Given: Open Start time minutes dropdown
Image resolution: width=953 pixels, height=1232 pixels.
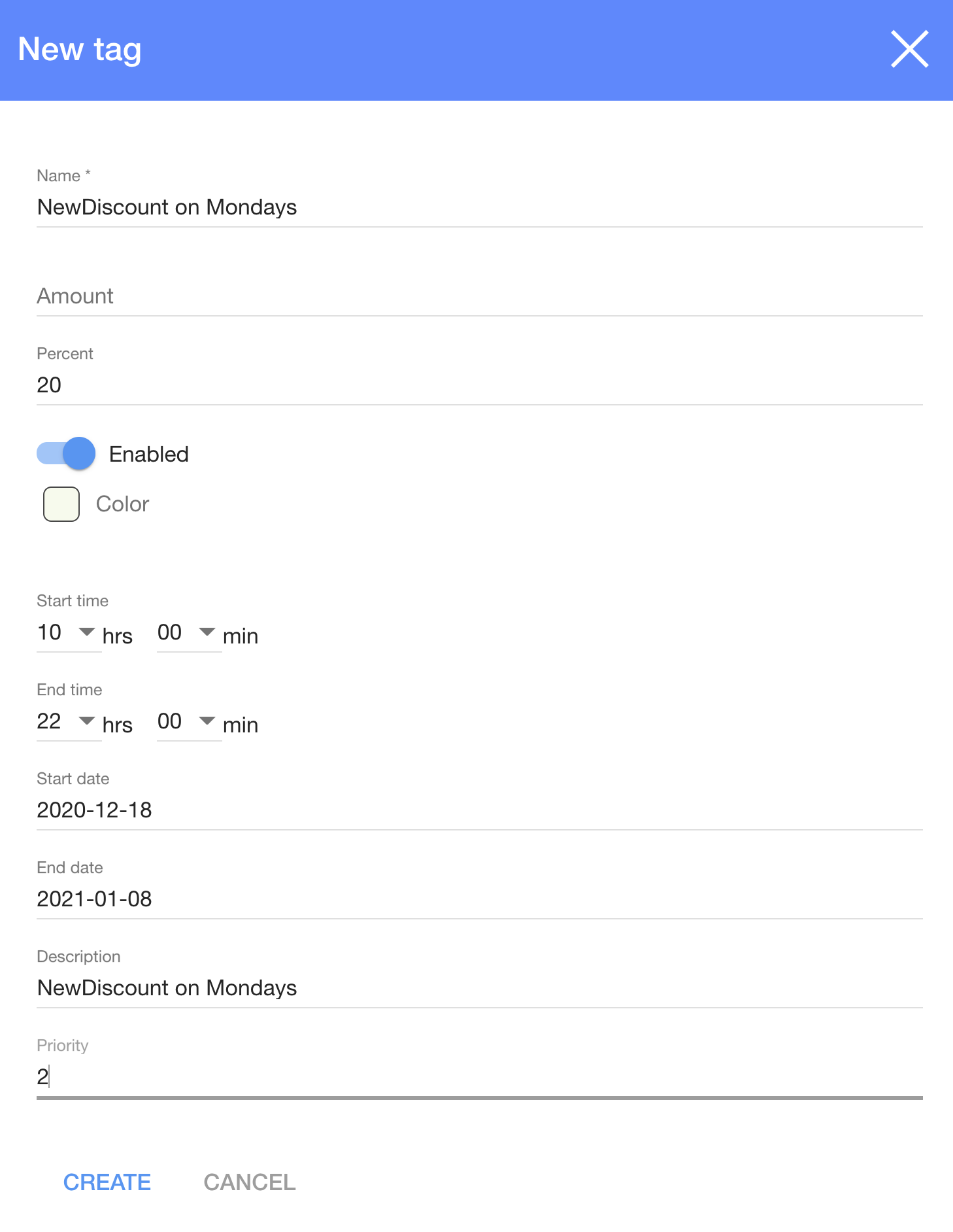Looking at the screenshot, I should click(x=188, y=632).
